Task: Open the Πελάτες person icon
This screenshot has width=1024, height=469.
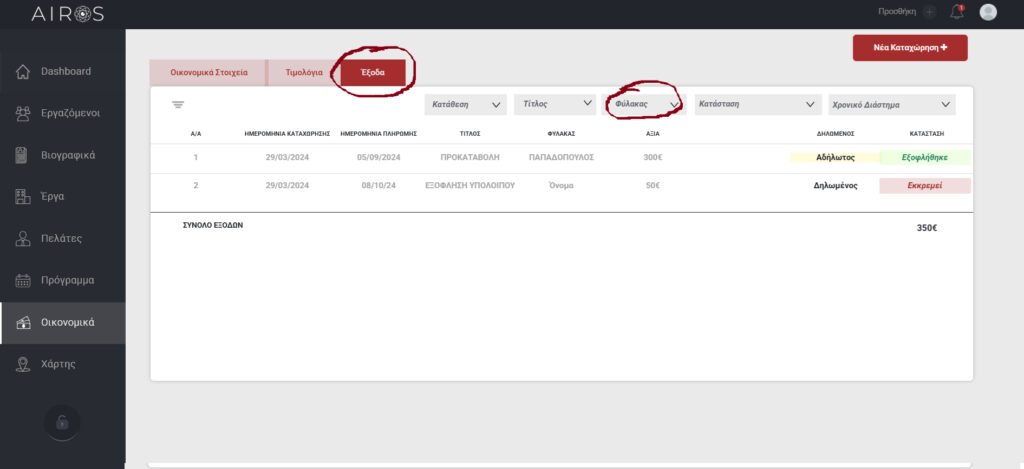Action: click(23, 239)
